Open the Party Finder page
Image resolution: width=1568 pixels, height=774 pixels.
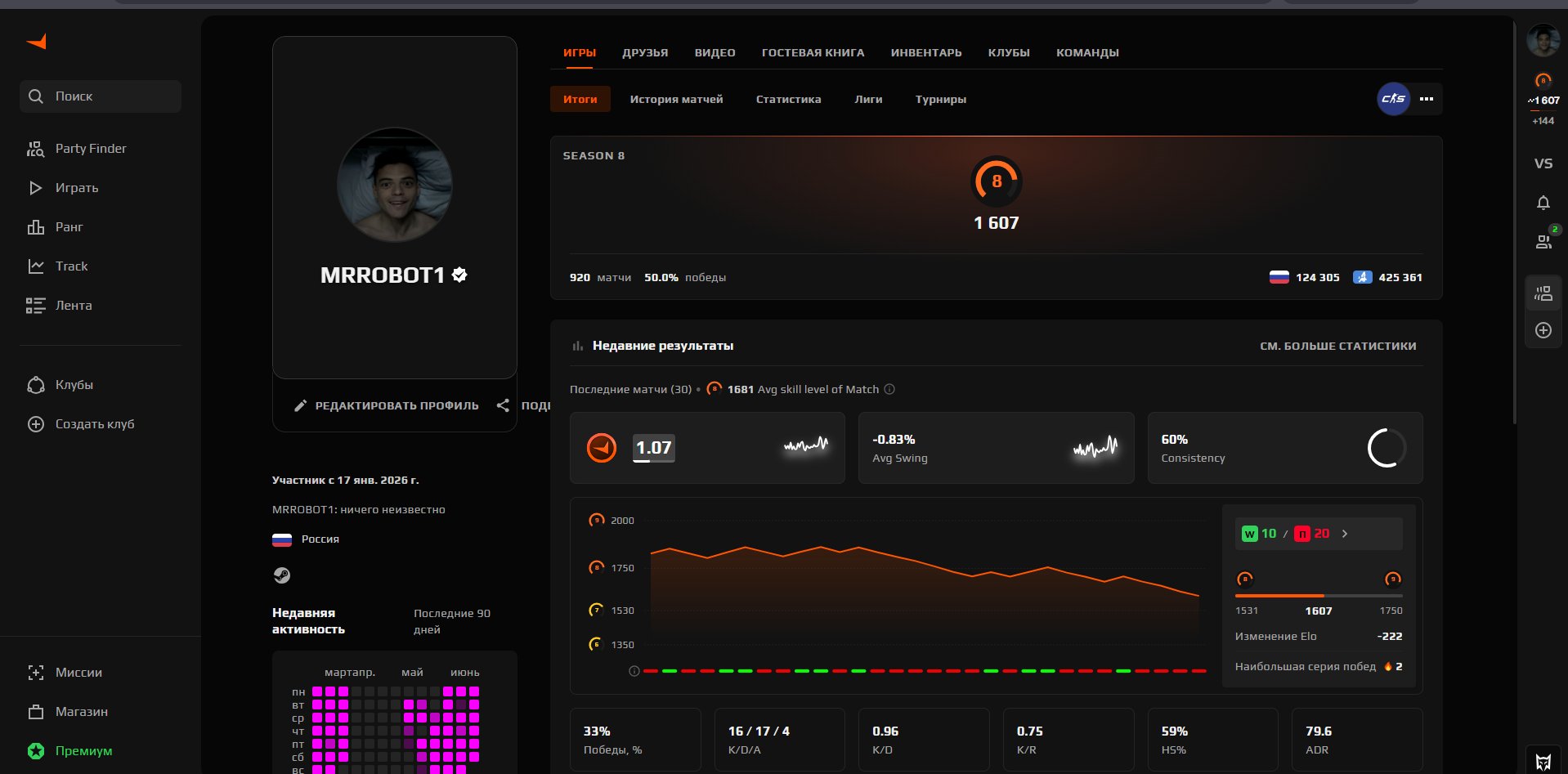coord(78,148)
